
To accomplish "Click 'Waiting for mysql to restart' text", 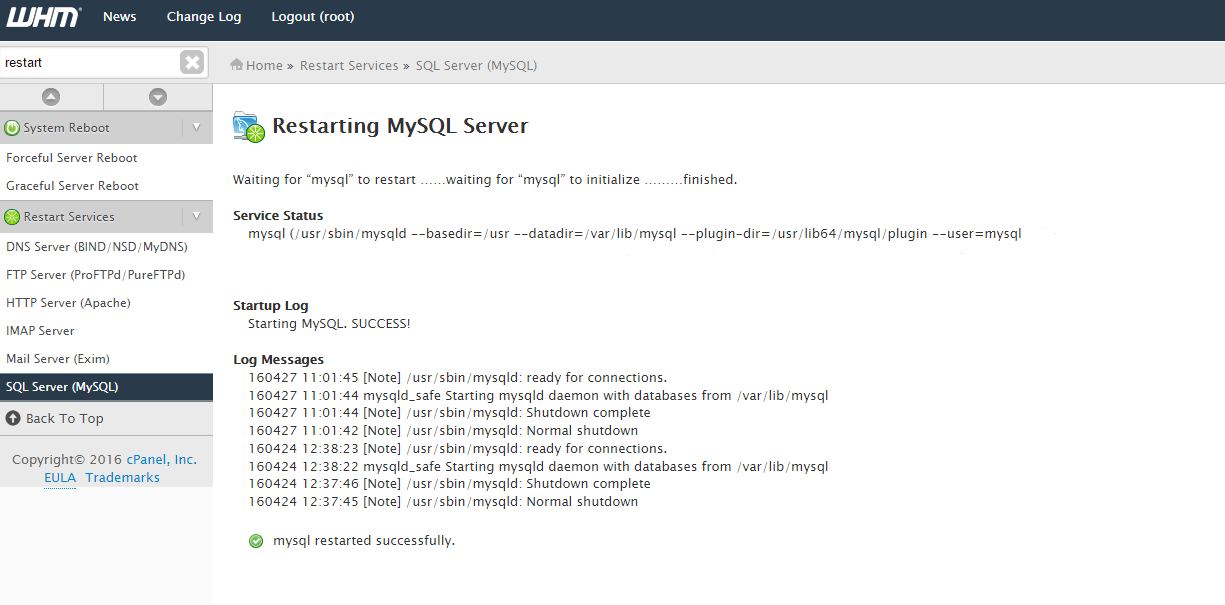I will point(485,180).
